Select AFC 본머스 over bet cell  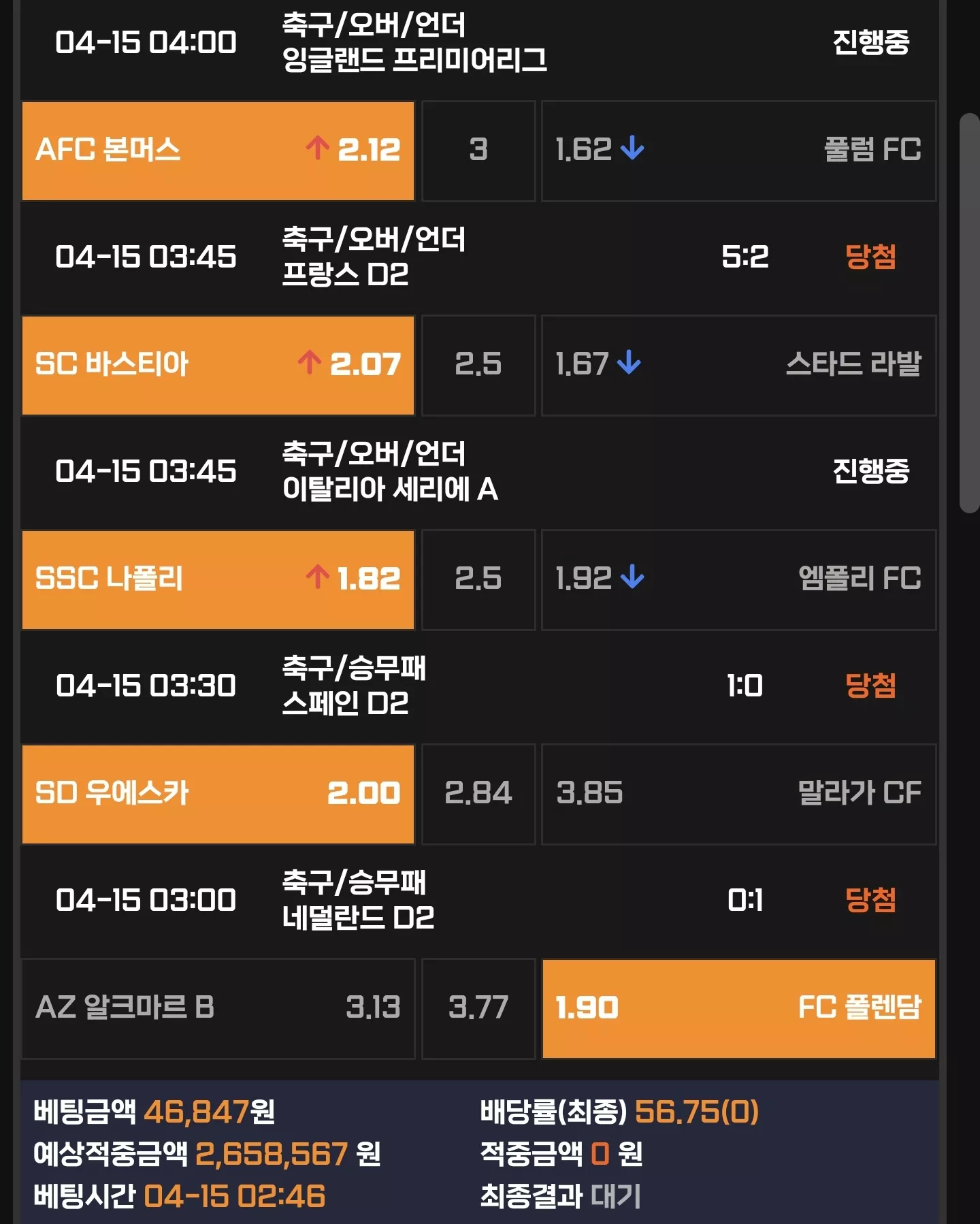pyautogui.click(x=218, y=151)
